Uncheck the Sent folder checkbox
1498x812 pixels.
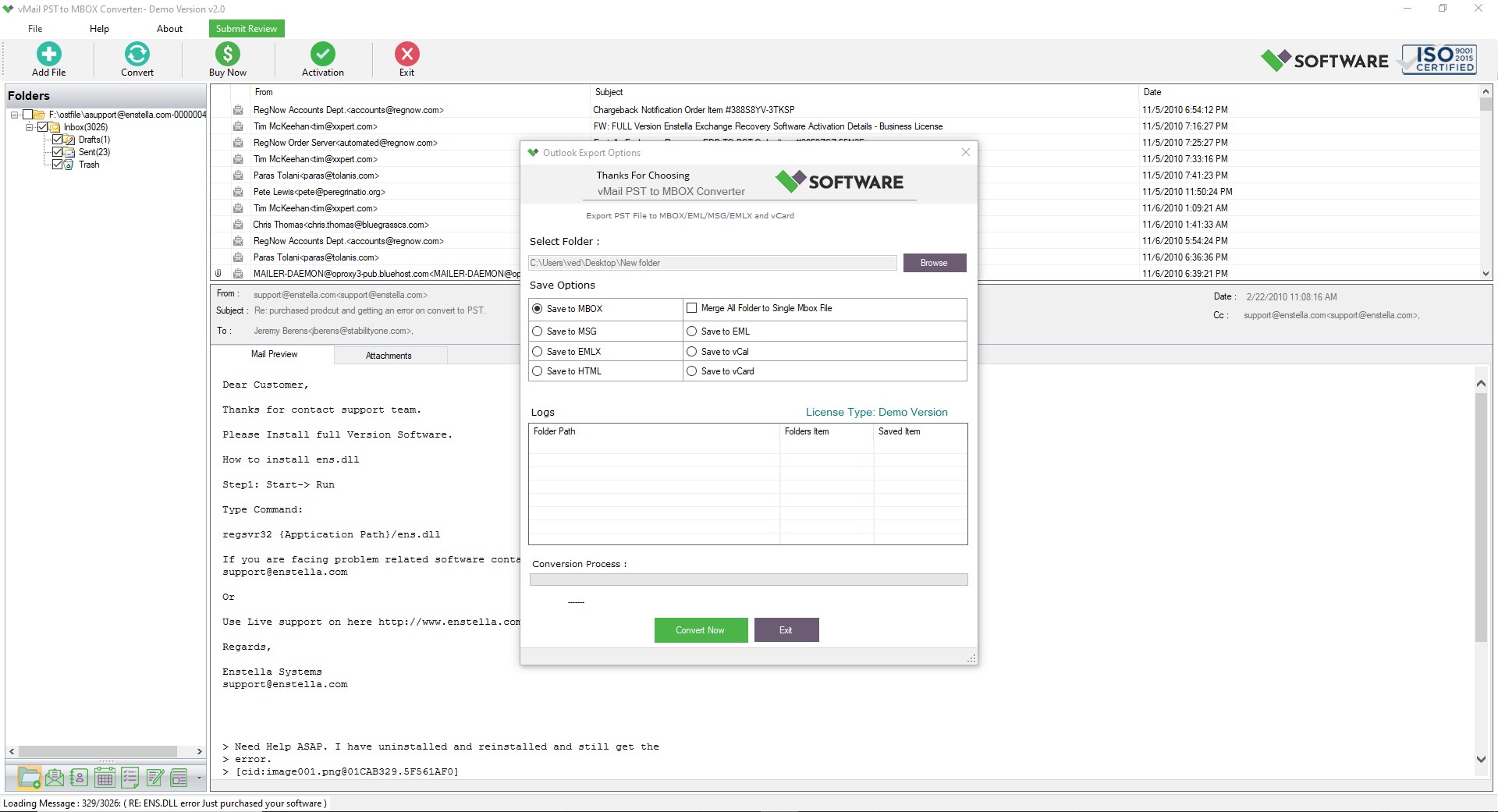pyautogui.click(x=57, y=152)
